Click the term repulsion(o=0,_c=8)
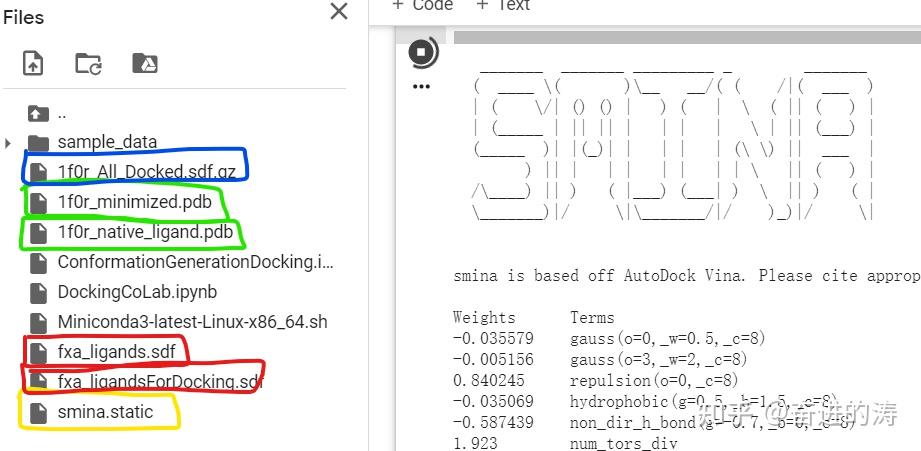Image resolution: width=921 pixels, height=451 pixels. 654,381
